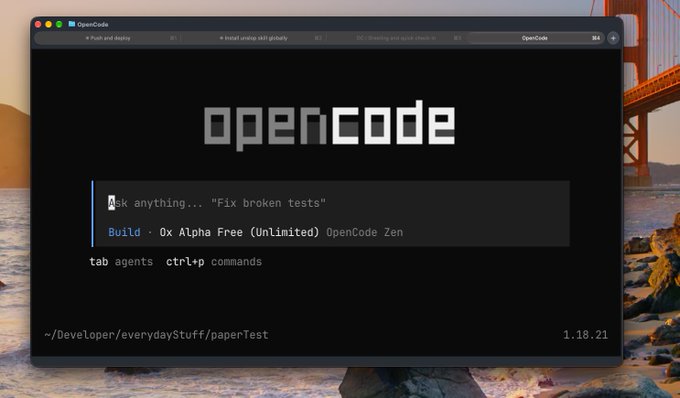
Task: Click the version number 1.18.21
Action: pyautogui.click(x=585, y=335)
